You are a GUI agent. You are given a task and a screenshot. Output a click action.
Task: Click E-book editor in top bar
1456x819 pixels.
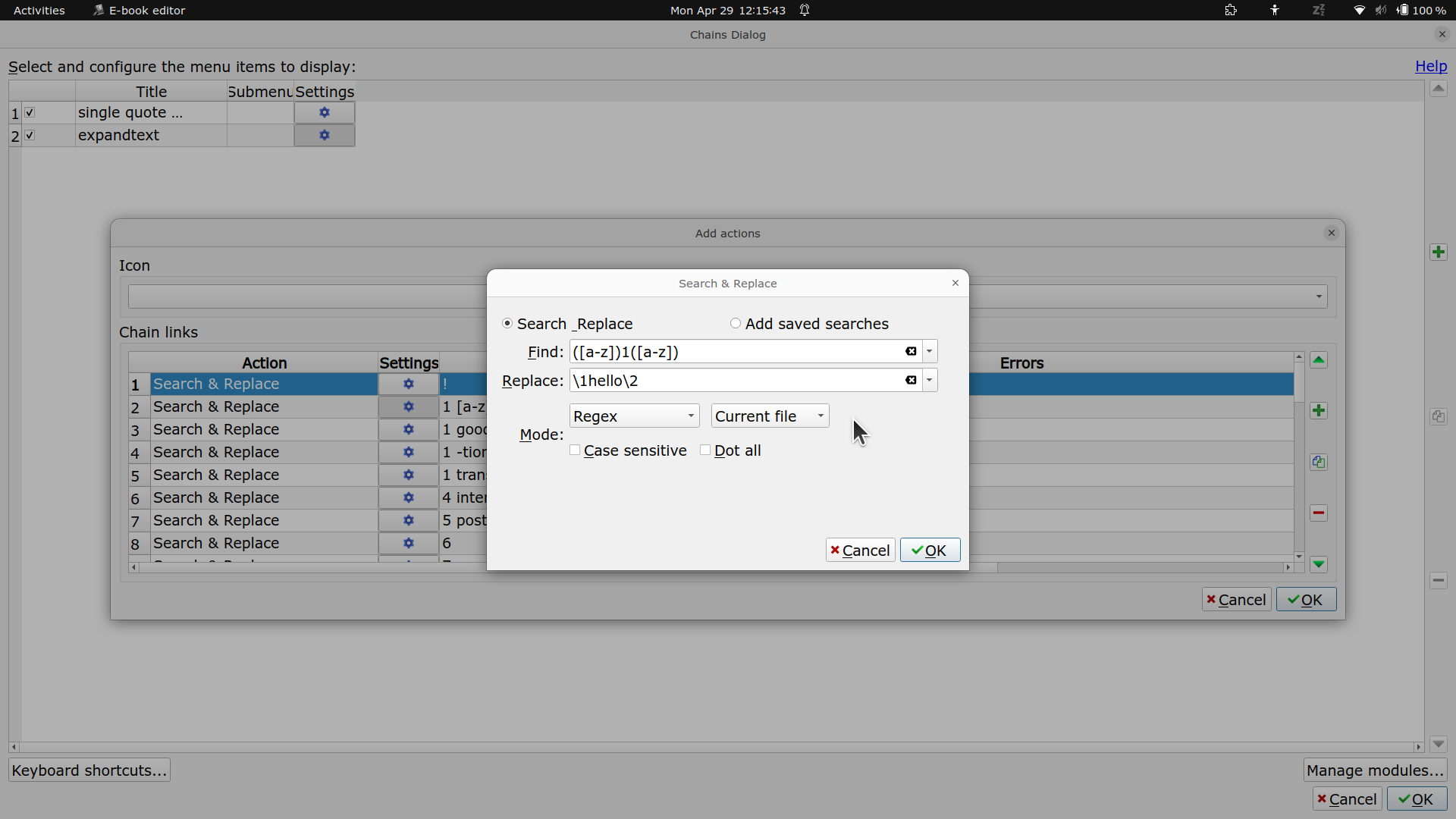pyautogui.click(x=146, y=10)
